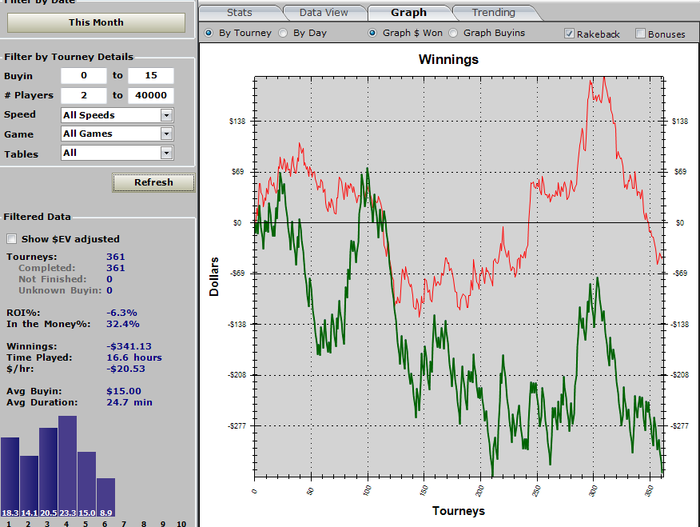Screen dimensions: 700x527
Task: Click the histogram bar labeled 18.3
Action: pyautogui.click(x=10, y=477)
